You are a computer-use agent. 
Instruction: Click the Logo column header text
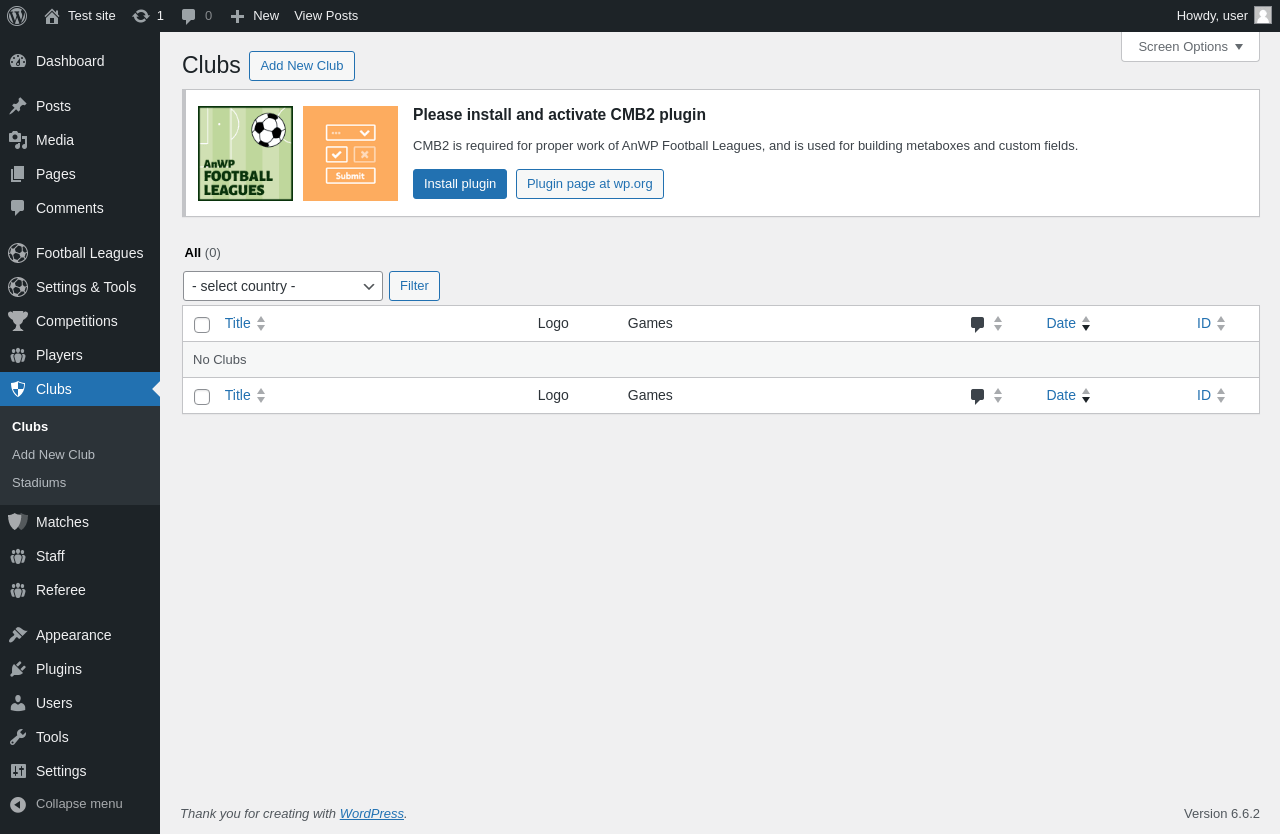pyautogui.click(x=553, y=323)
